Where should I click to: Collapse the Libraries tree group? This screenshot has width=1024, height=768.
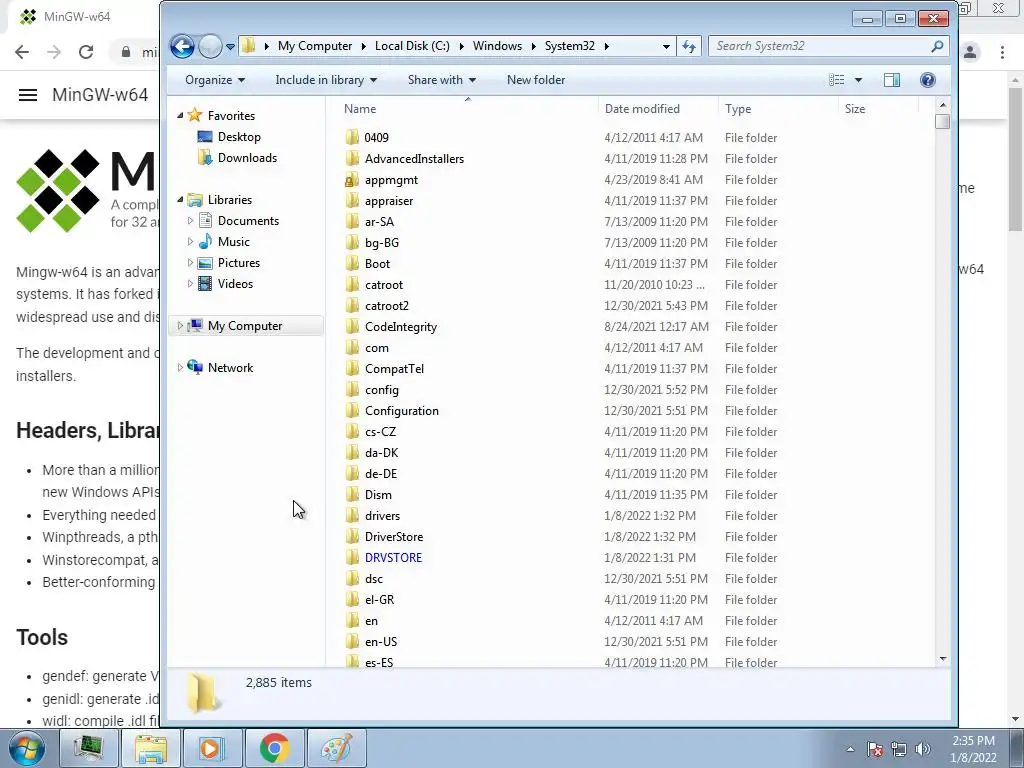[x=180, y=200]
